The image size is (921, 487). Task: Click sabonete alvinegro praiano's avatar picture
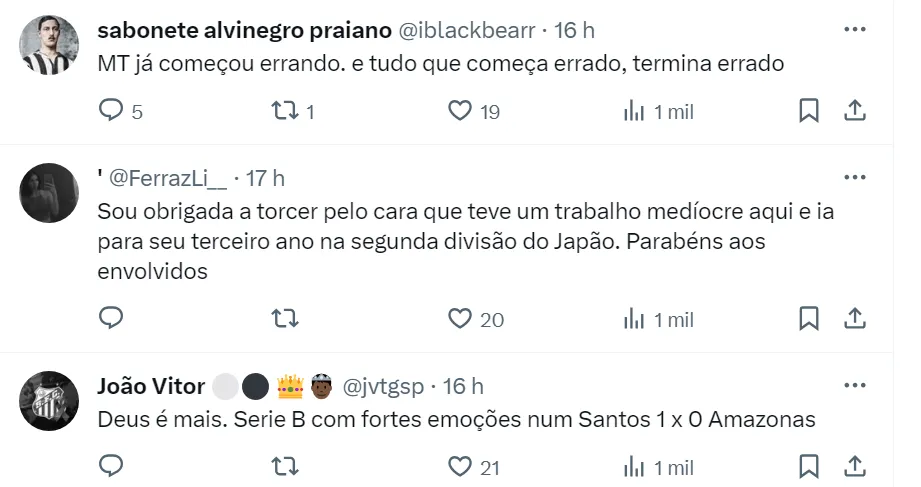(49, 46)
